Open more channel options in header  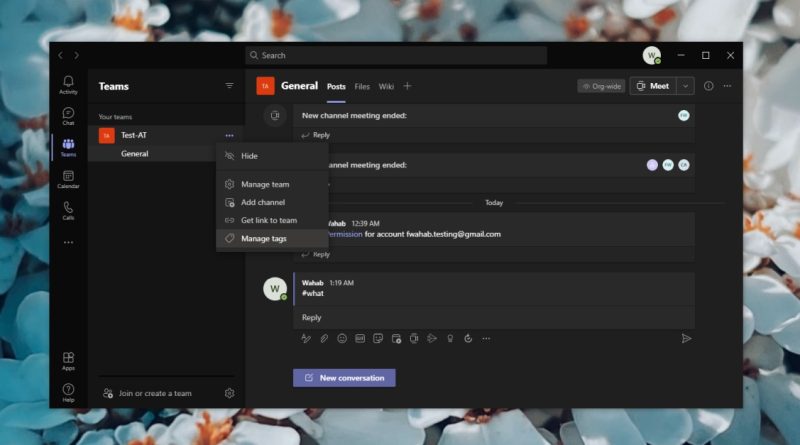[x=728, y=86]
